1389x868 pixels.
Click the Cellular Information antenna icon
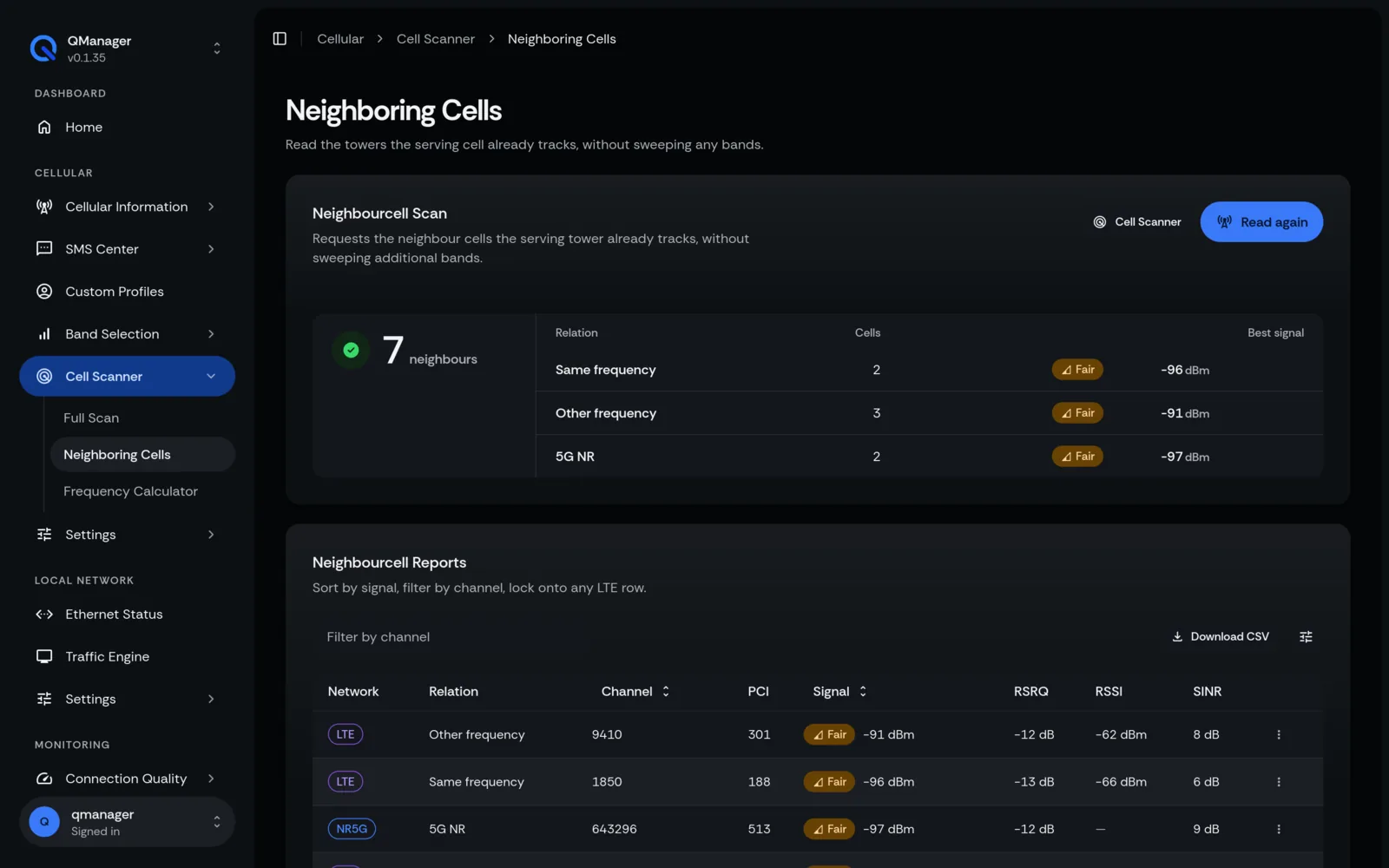[44, 207]
